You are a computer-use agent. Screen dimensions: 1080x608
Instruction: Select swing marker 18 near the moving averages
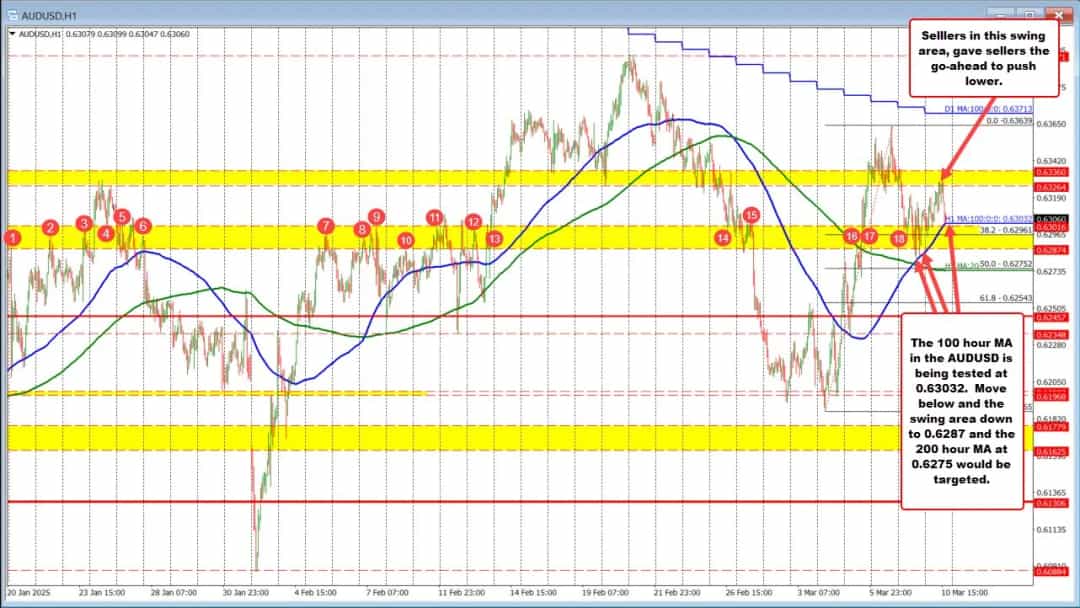pyautogui.click(x=898, y=239)
